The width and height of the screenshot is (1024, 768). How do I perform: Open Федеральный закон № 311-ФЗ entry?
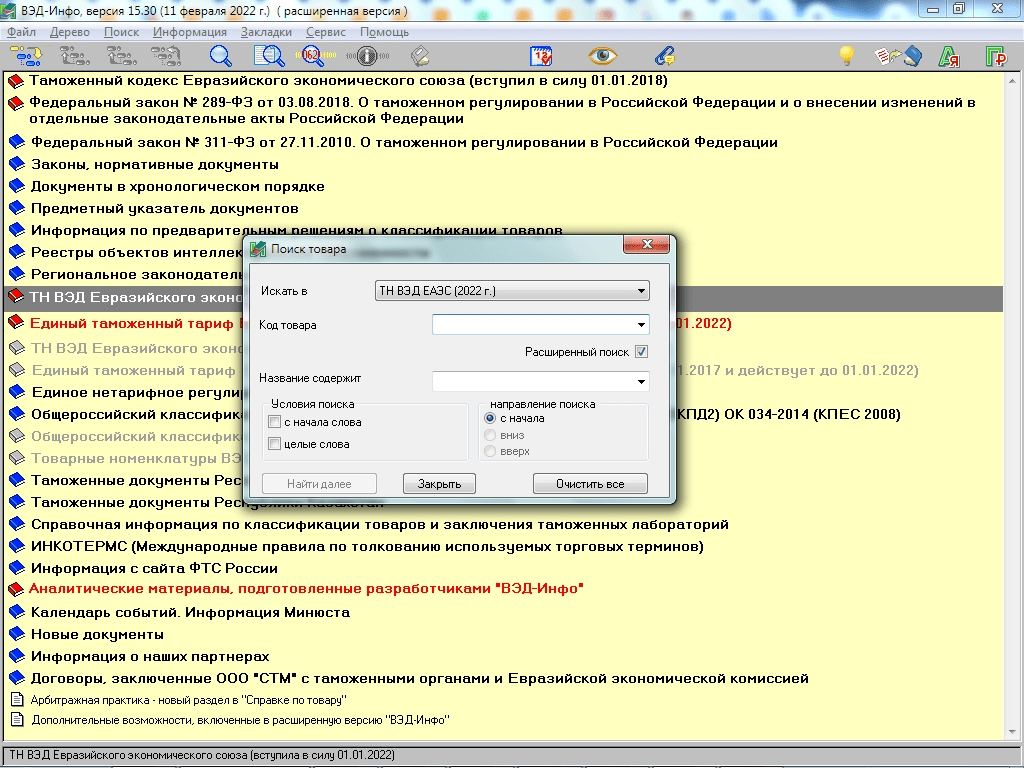click(404, 142)
